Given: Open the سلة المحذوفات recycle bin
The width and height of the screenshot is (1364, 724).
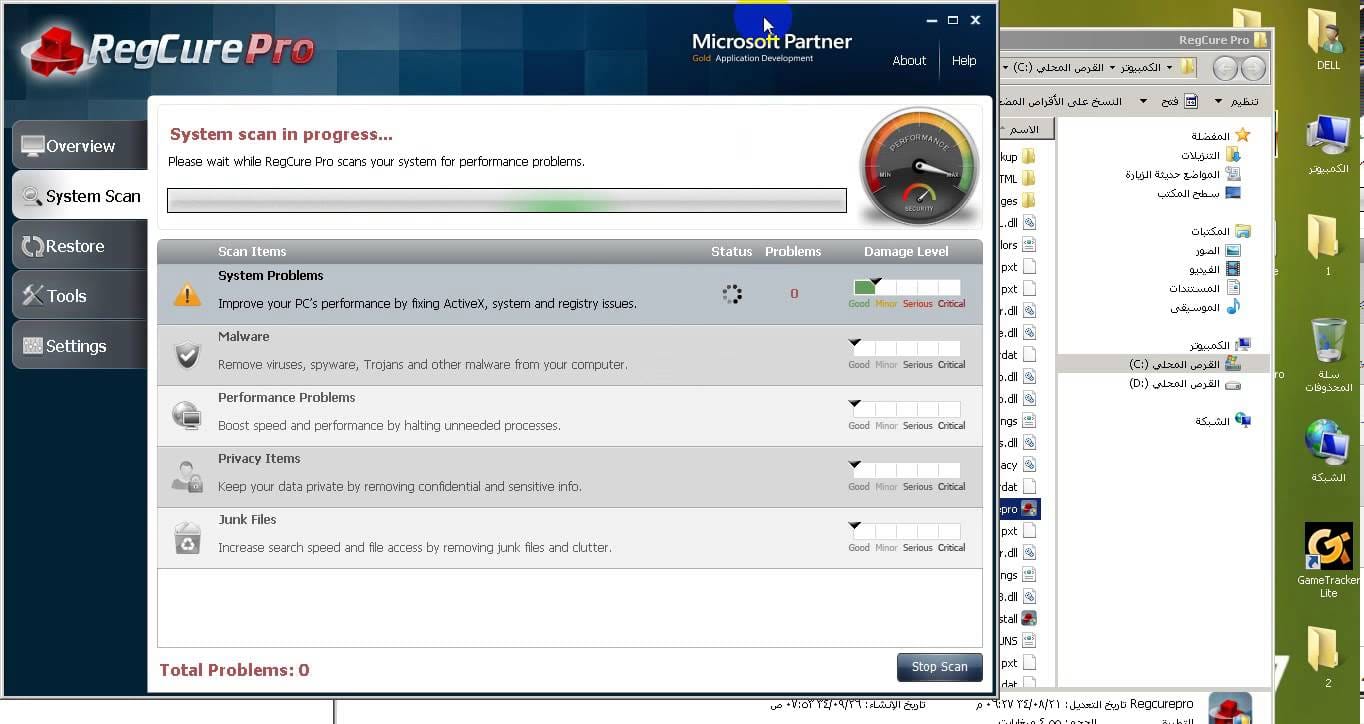Looking at the screenshot, I should (1328, 354).
